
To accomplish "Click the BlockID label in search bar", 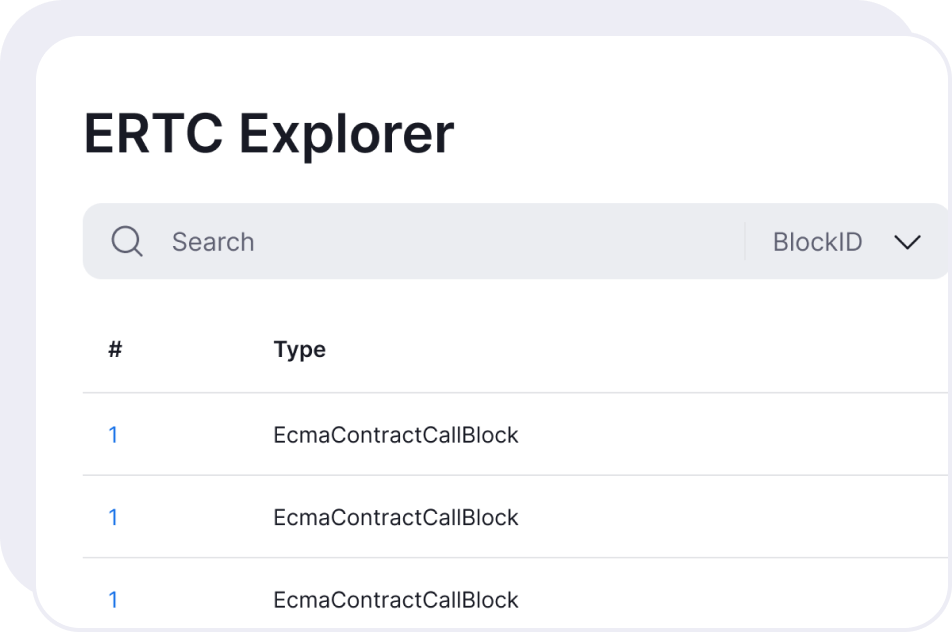I will point(817,242).
